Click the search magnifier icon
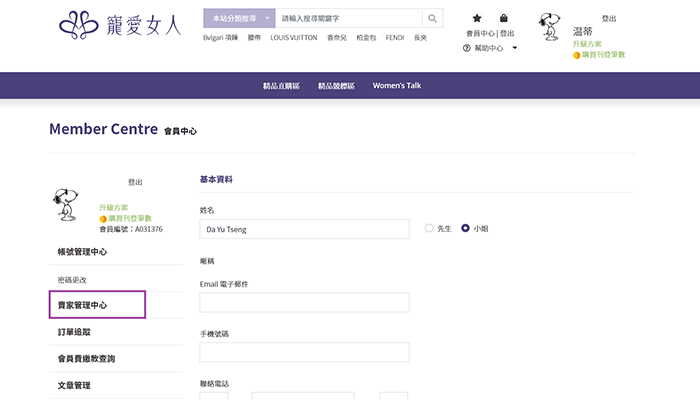This screenshot has height=400, width=700. click(x=432, y=18)
